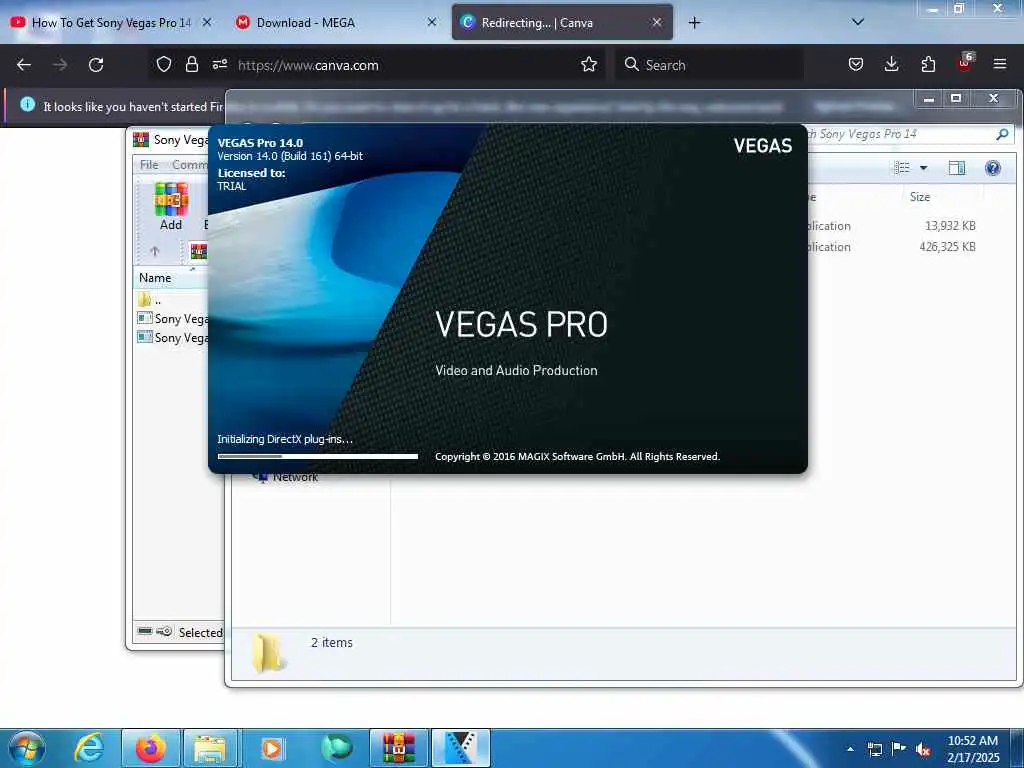Reload the current Firefox page

click(x=96, y=65)
